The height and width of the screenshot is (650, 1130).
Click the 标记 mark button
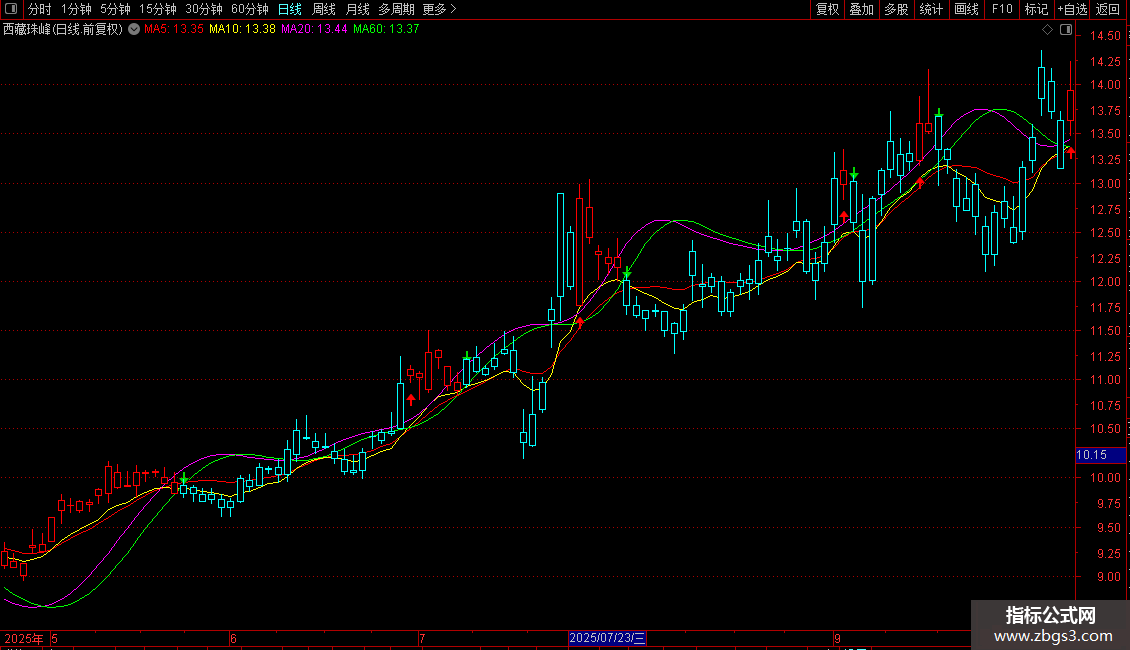pyautogui.click(x=1036, y=9)
